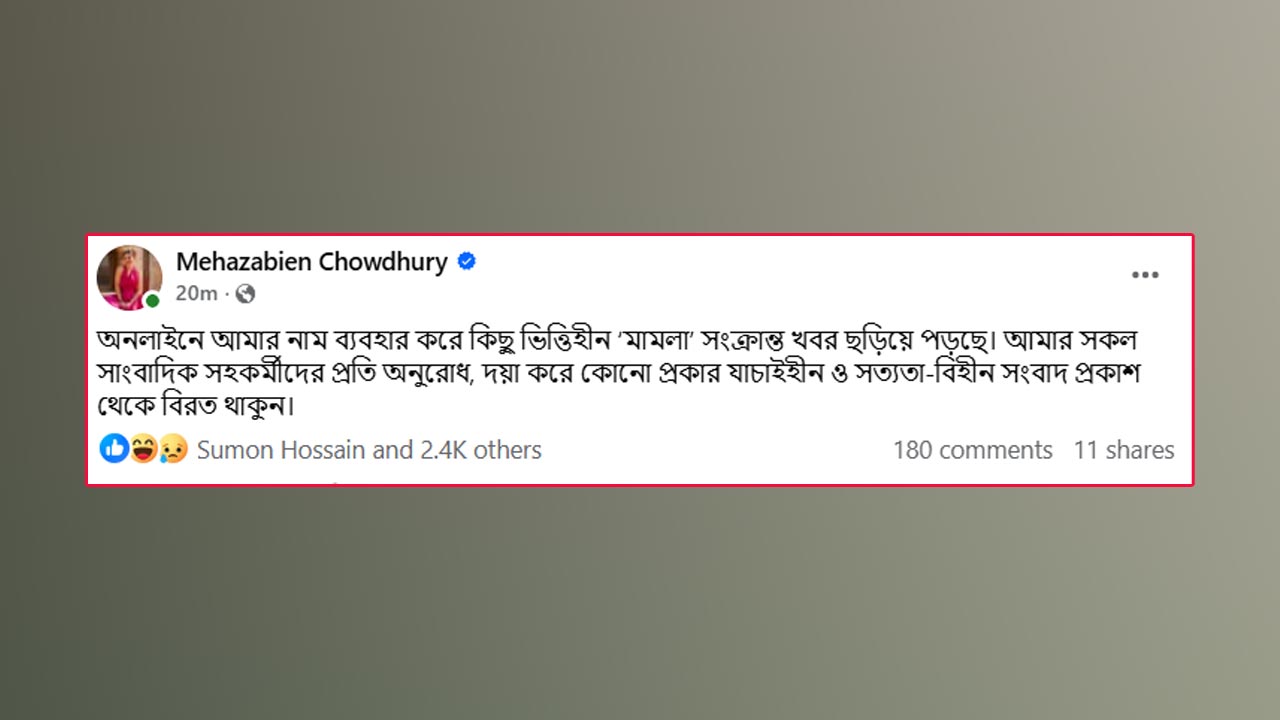Click the blue verified badge
This screenshot has height=720, width=1280.
click(x=466, y=262)
